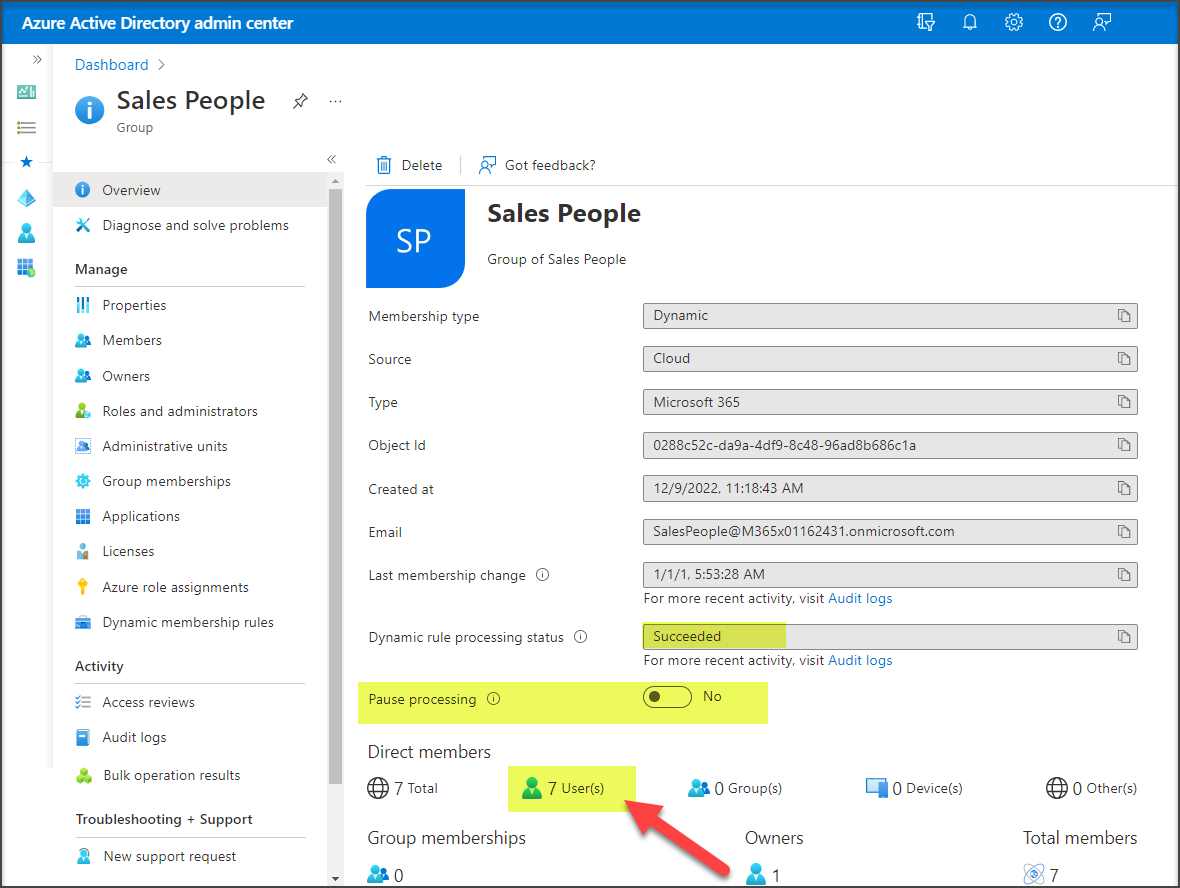Copy the group Email address
The width and height of the screenshot is (1180, 888).
(1124, 532)
